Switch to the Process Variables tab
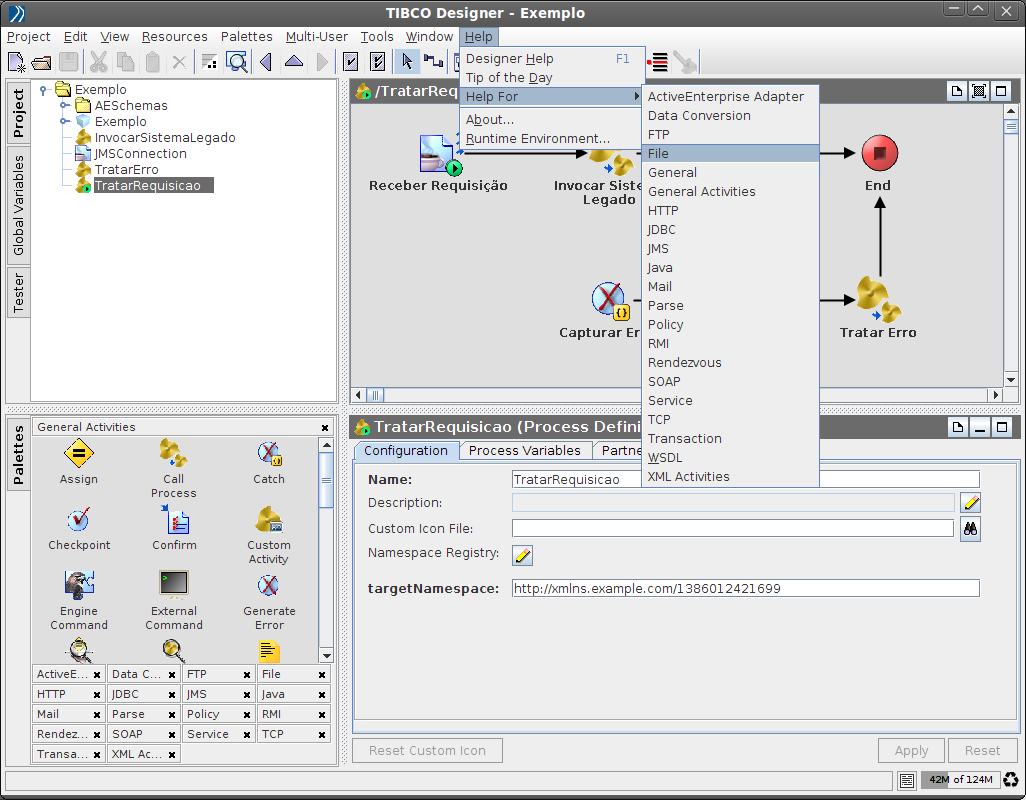This screenshot has width=1026, height=800. (x=524, y=451)
